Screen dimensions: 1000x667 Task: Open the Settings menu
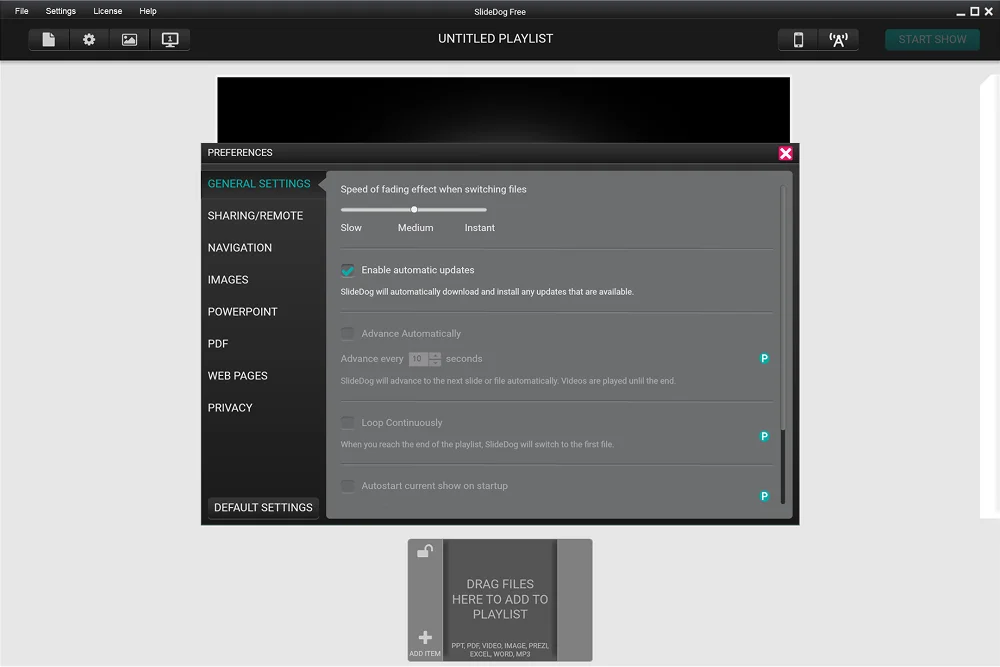[x=61, y=11]
